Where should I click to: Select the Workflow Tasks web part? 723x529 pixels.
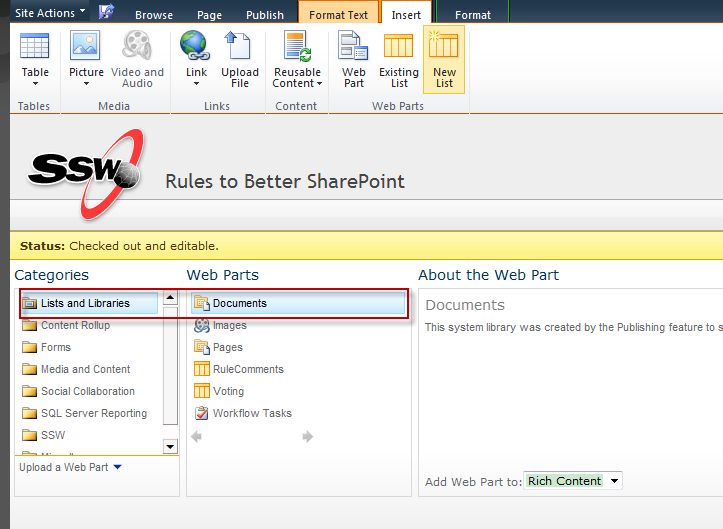point(252,413)
